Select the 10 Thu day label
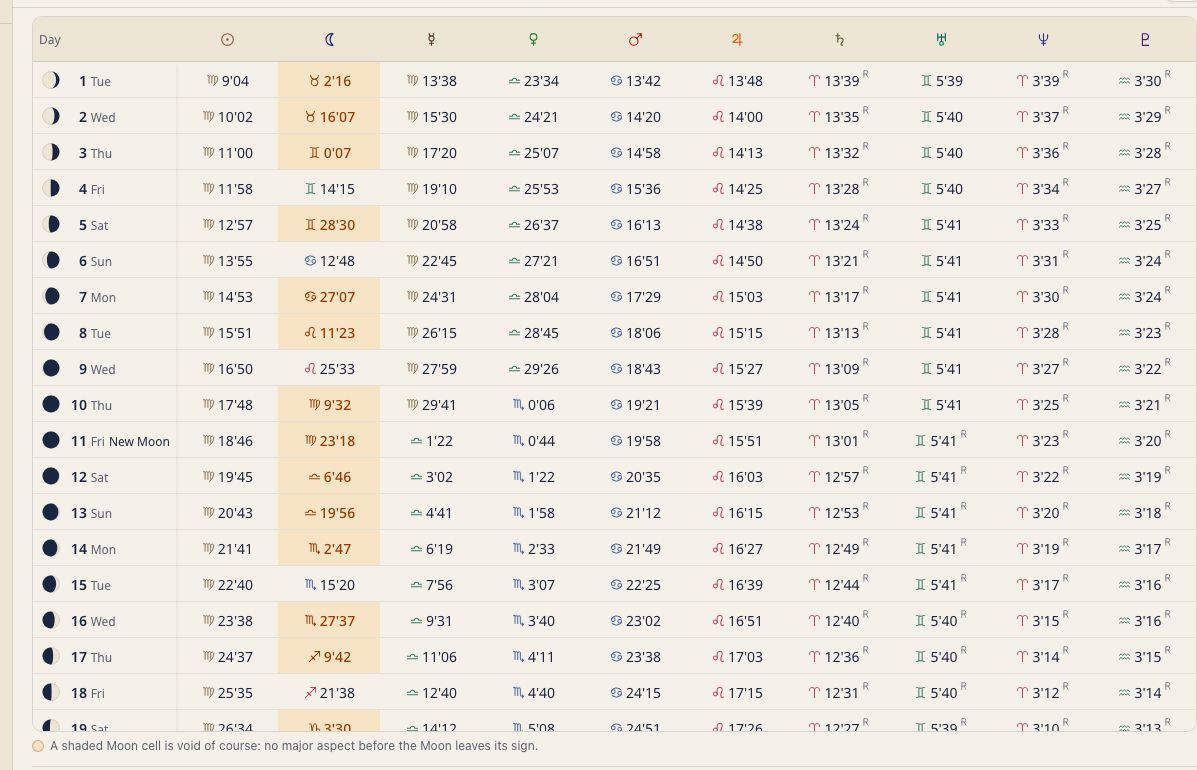1197x770 pixels. pyautogui.click(x=91, y=405)
